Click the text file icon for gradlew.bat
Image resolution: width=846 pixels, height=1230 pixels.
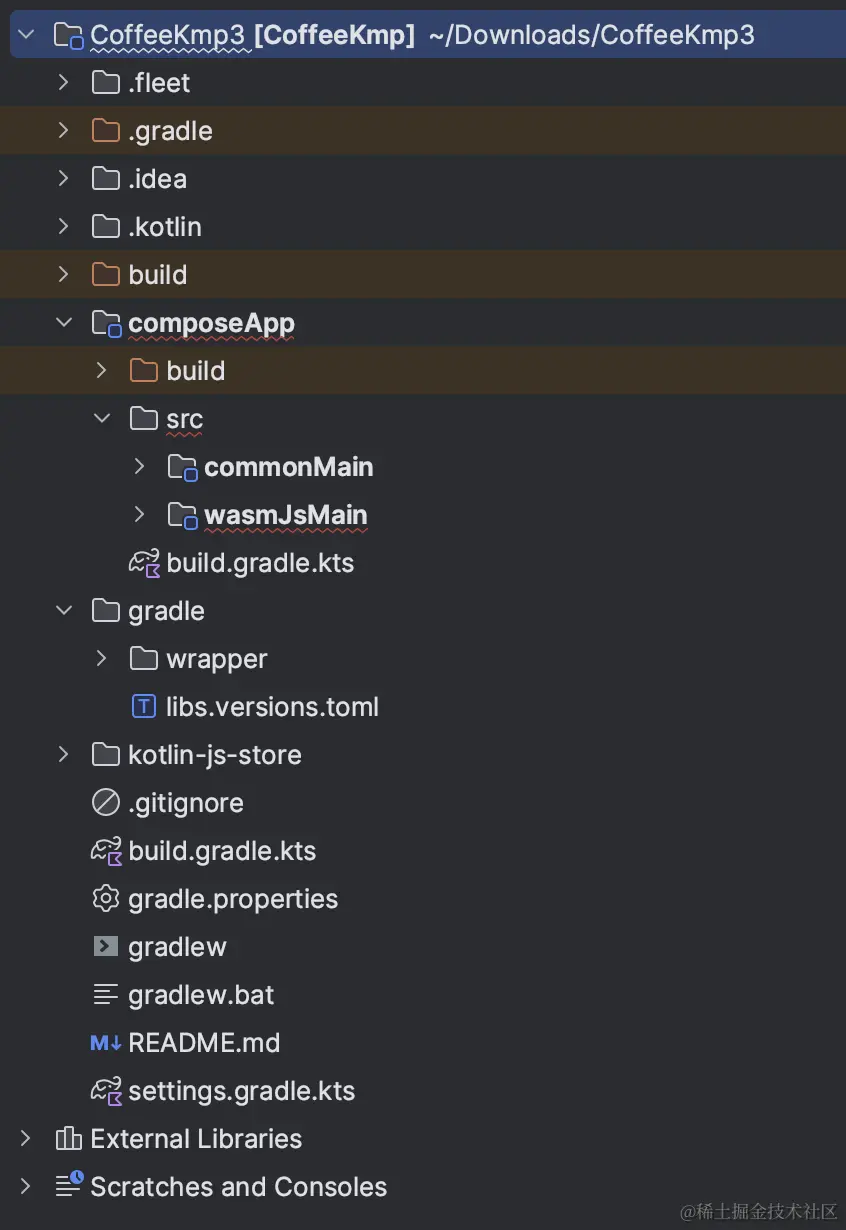[x=105, y=994]
